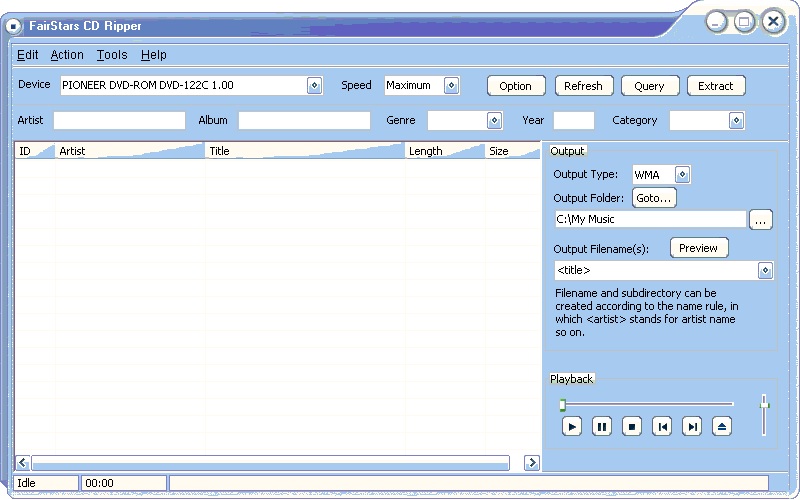Pause playback with the Pause button
Viewport: 800px width, 500px height.
click(x=601, y=427)
